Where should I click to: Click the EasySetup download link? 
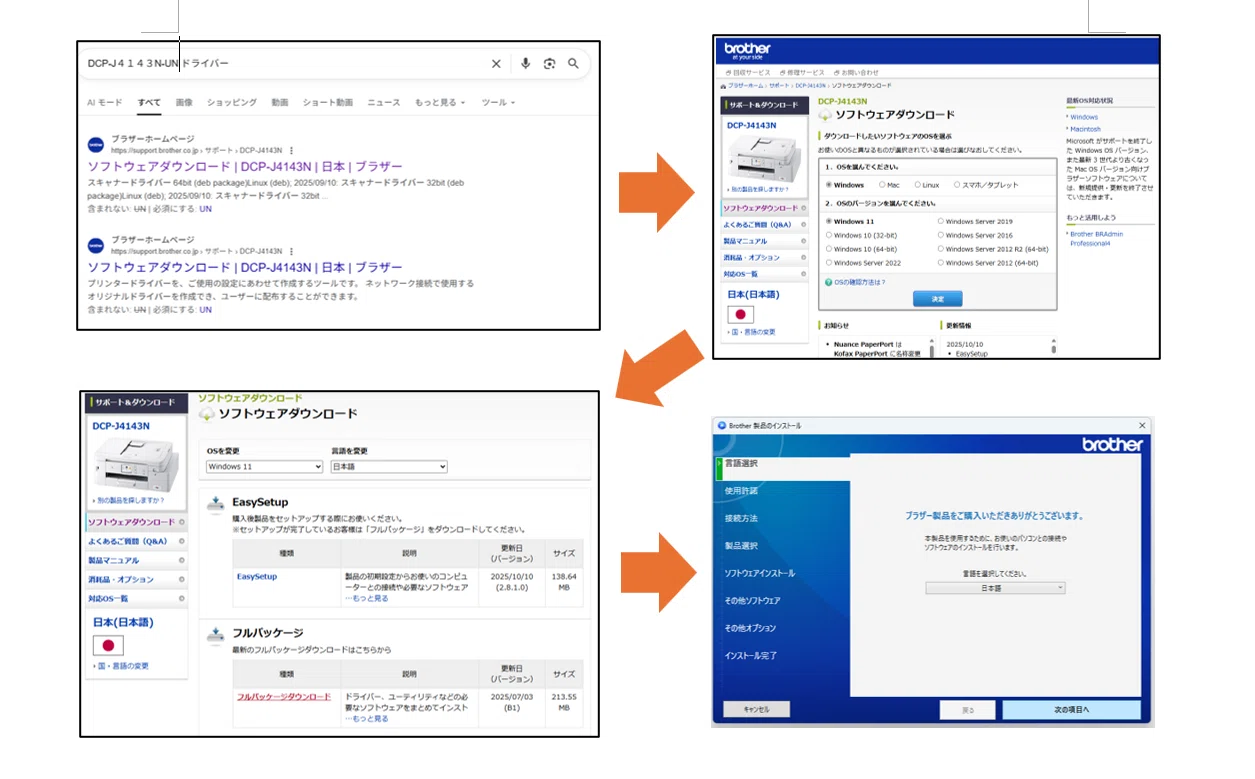coord(257,577)
